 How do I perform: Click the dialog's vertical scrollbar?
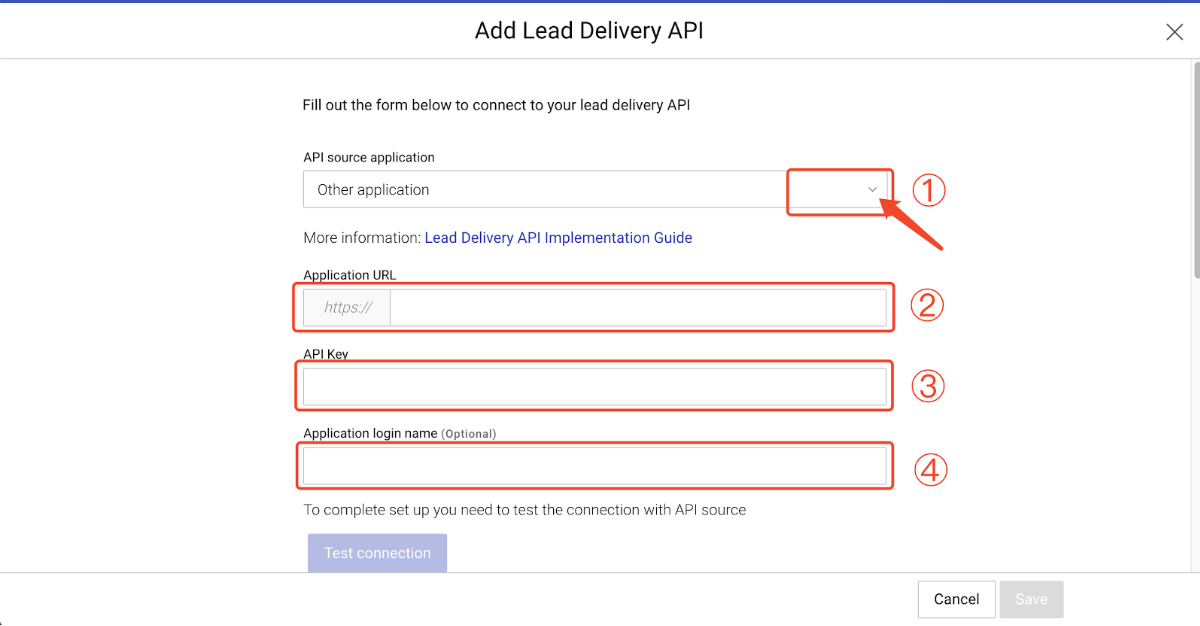pos(1194,170)
